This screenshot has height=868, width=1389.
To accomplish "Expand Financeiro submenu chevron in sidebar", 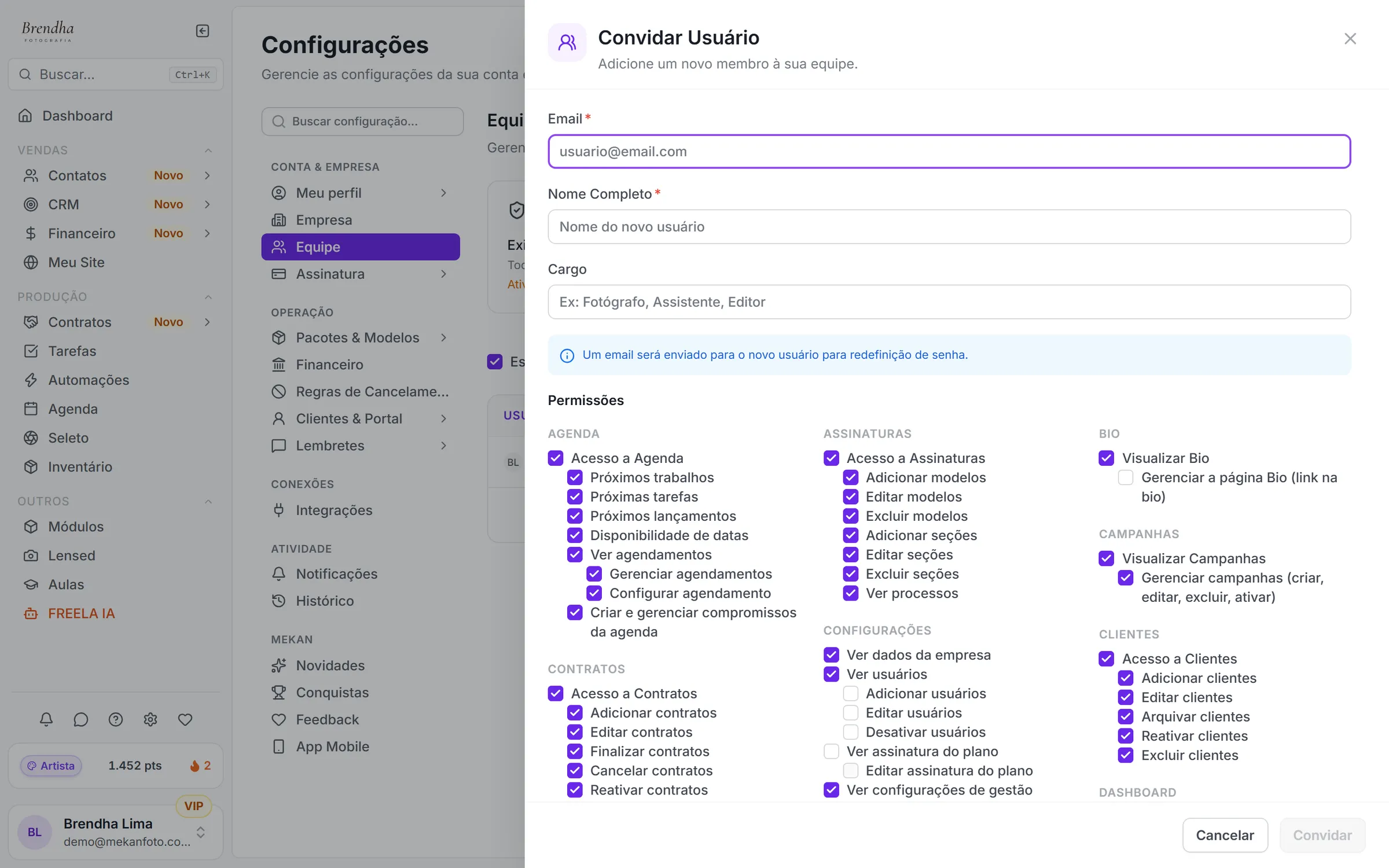I will pyautogui.click(x=207, y=233).
